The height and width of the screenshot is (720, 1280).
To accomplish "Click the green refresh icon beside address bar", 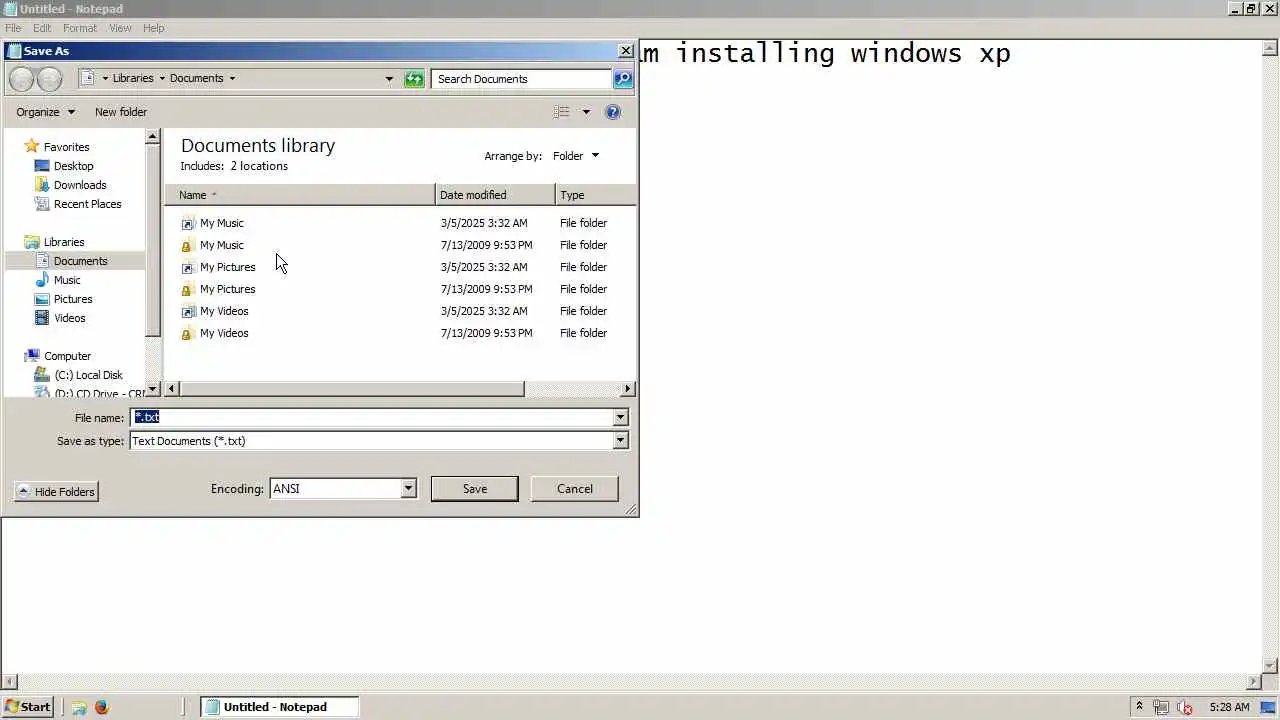I will [x=414, y=79].
